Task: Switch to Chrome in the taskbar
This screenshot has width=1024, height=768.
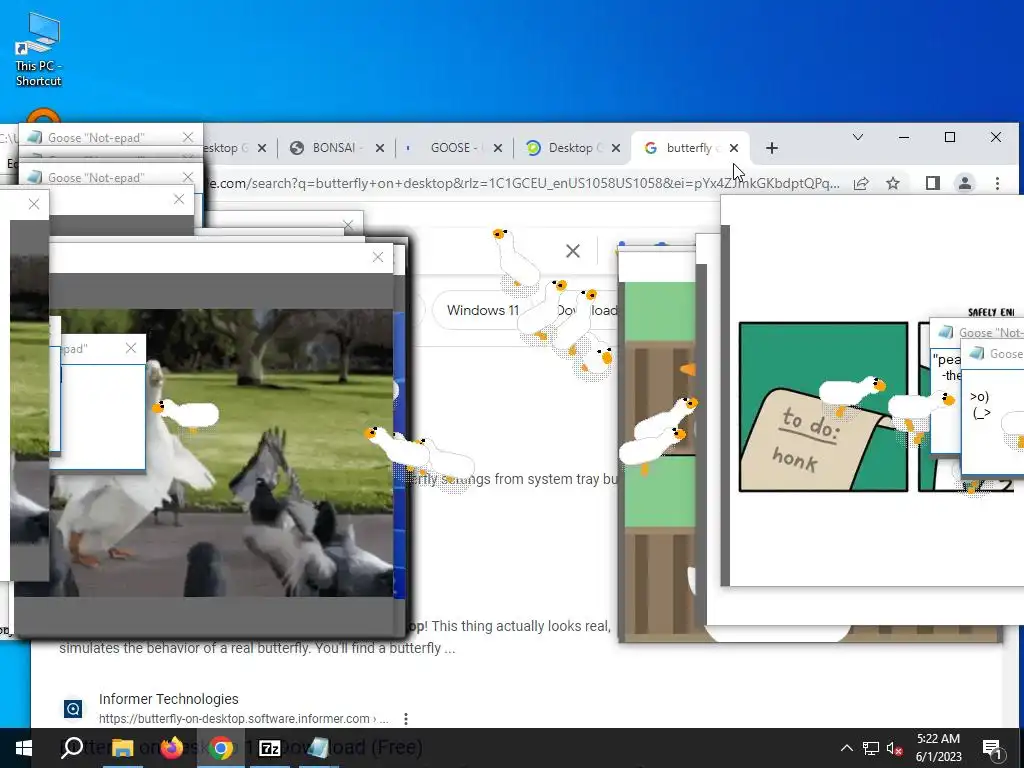Action: point(221,748)
